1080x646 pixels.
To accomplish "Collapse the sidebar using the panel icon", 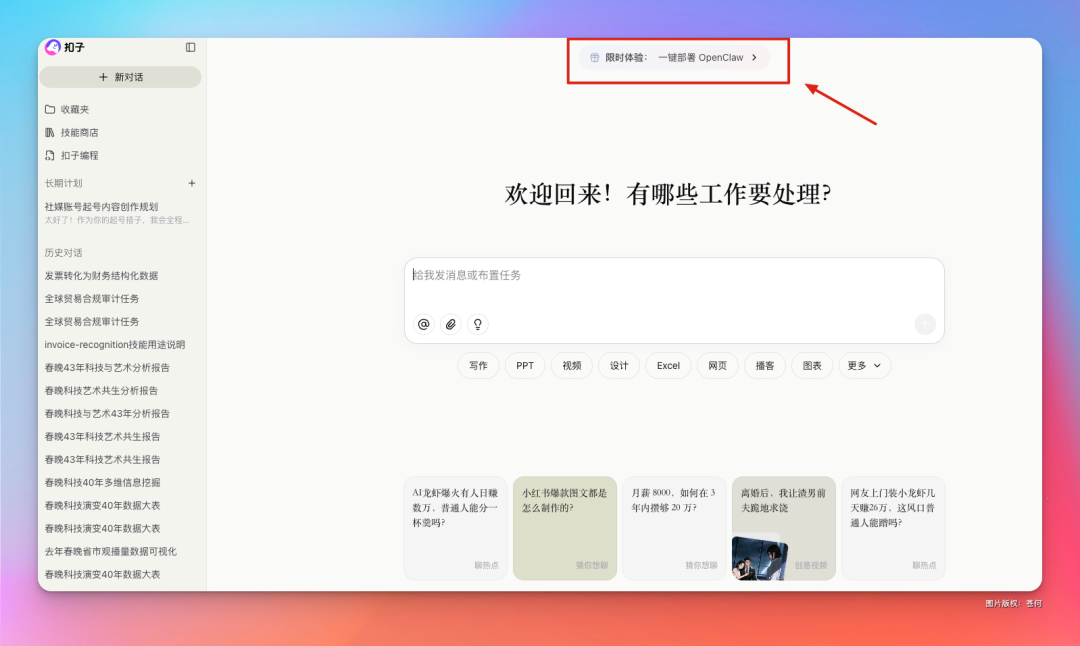I will 190,46.
